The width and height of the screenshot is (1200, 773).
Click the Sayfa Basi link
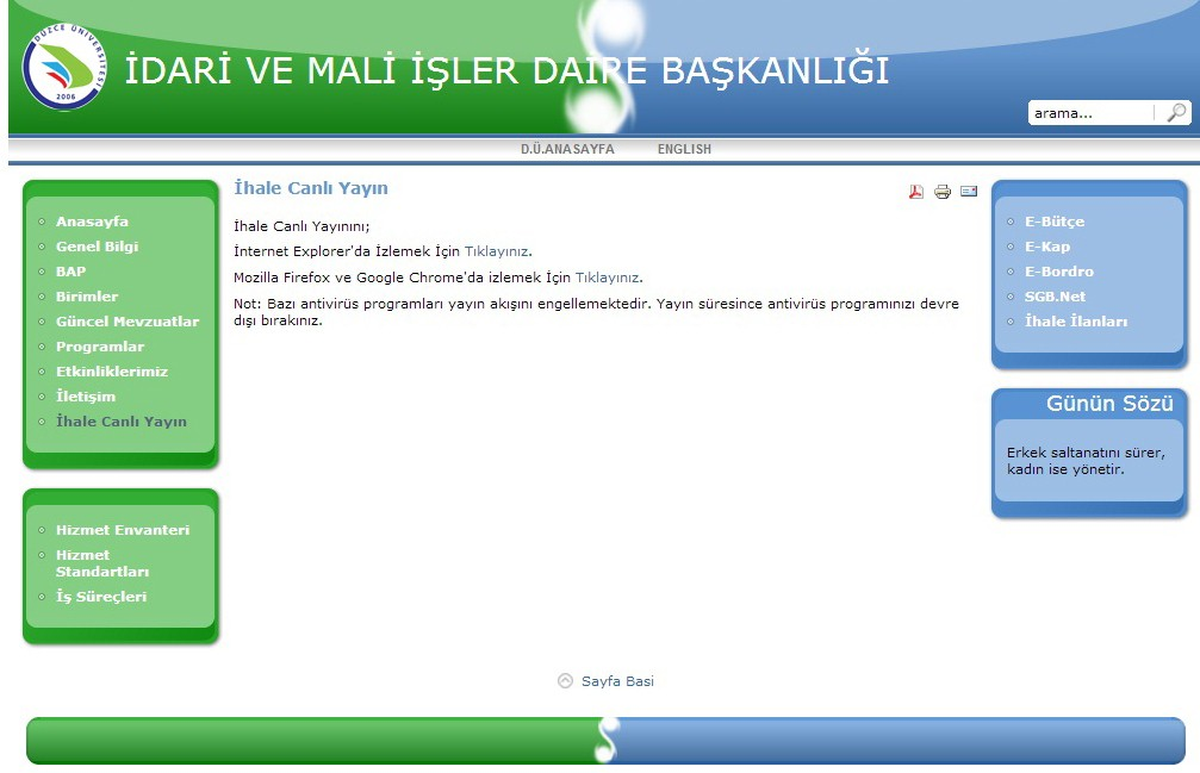click(618, 681)
